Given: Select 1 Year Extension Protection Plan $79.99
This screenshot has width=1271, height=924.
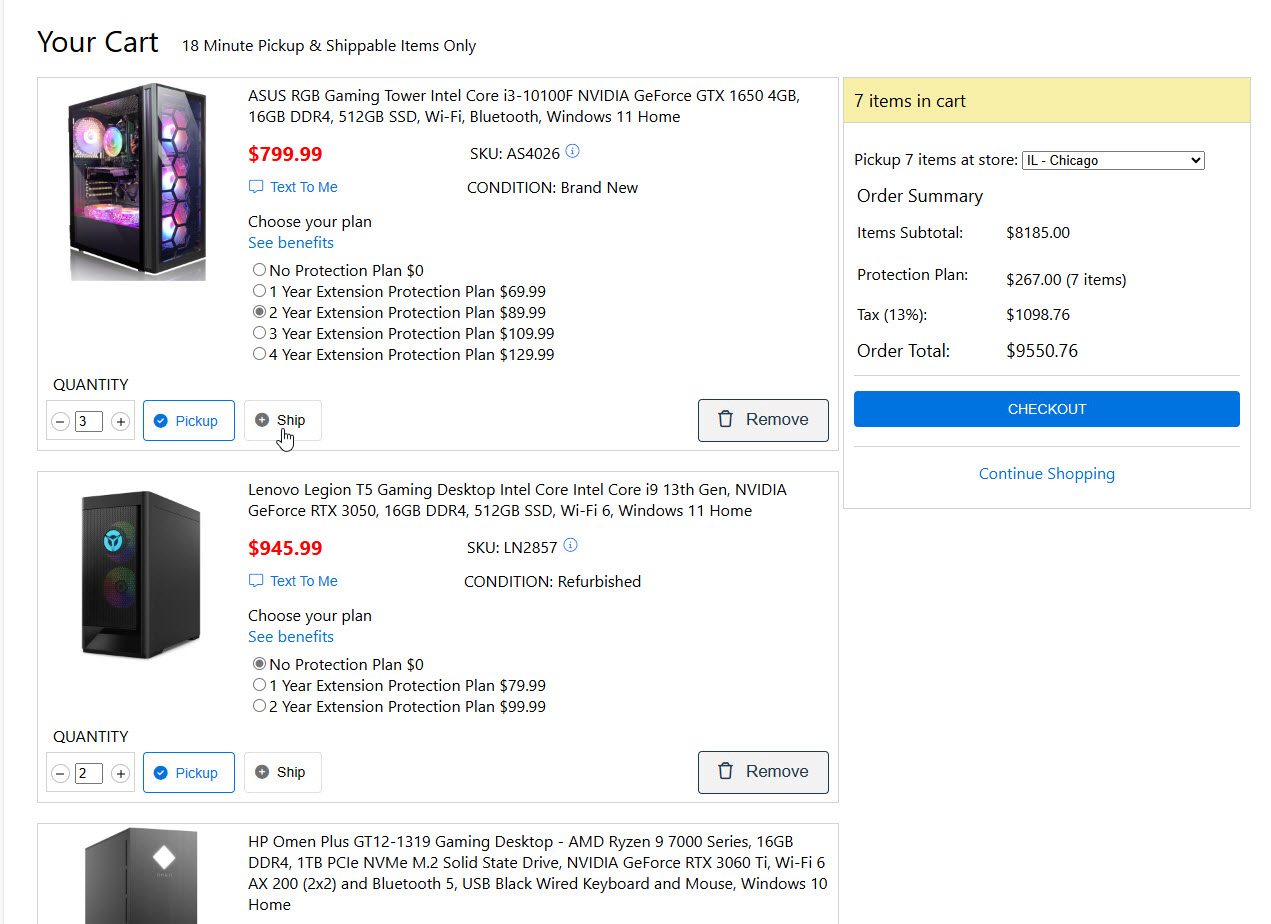Looking at the screenshot, I should (x=260, y=685).
